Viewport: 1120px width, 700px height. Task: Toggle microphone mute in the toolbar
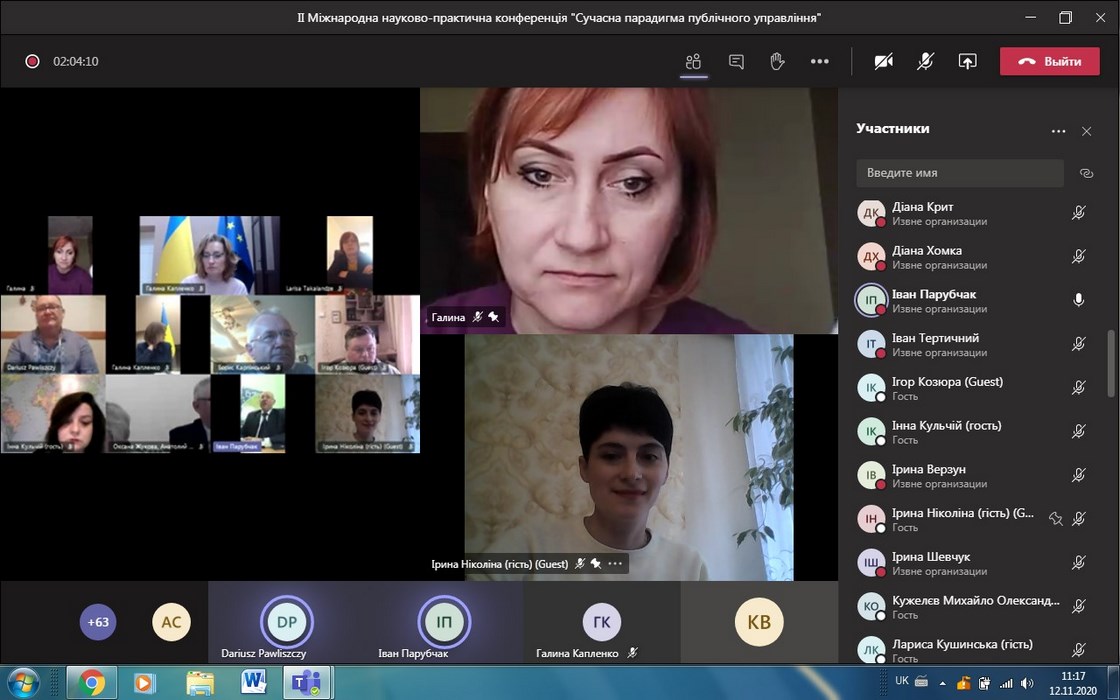926,61
